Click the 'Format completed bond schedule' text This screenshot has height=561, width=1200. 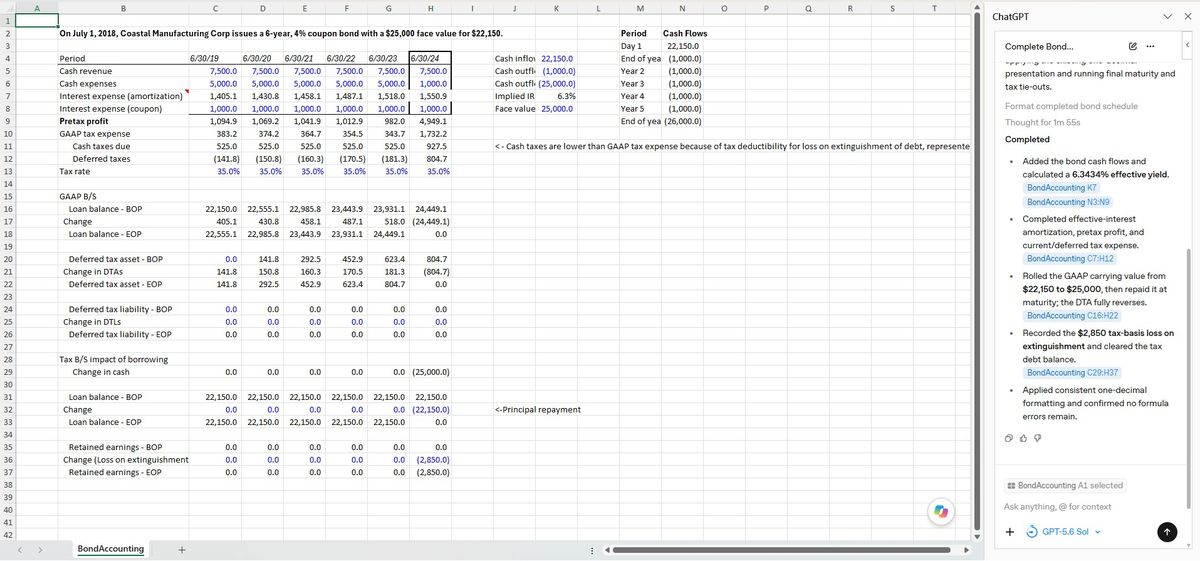(x=1071, y=106)
